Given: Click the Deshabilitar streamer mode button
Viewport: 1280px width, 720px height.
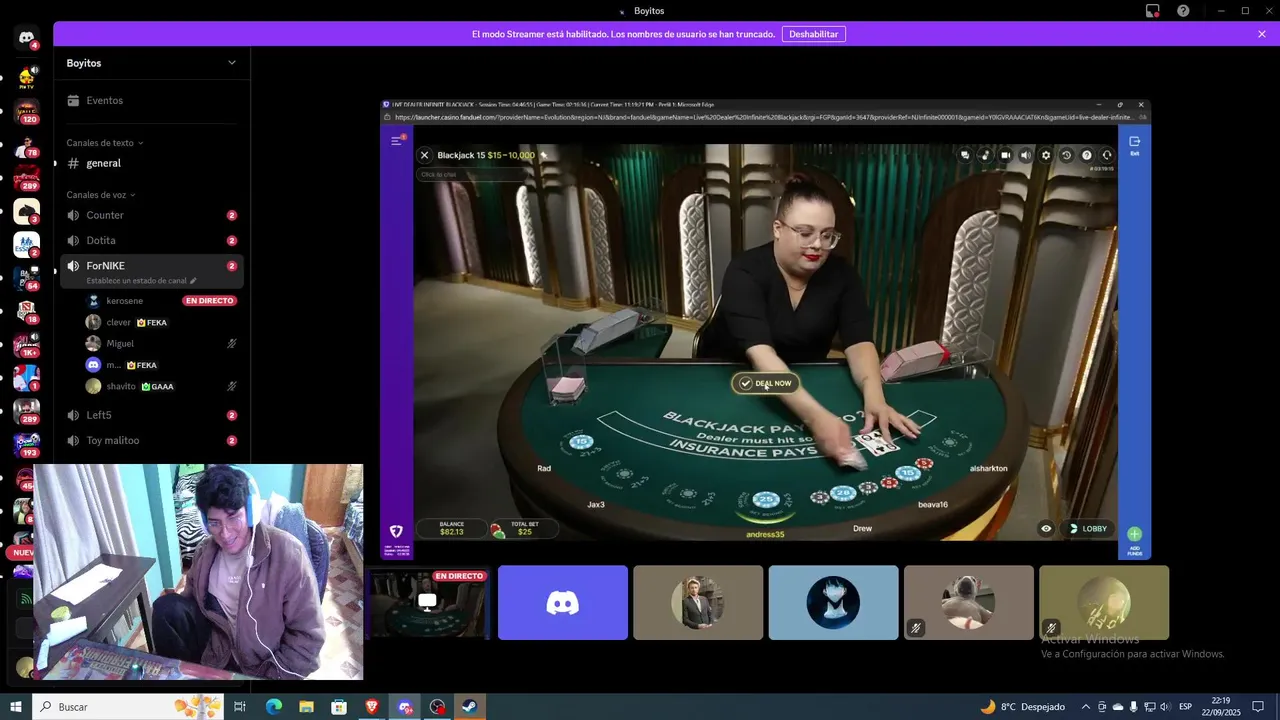Looking at the screenshot, I should tap(814, 34).
